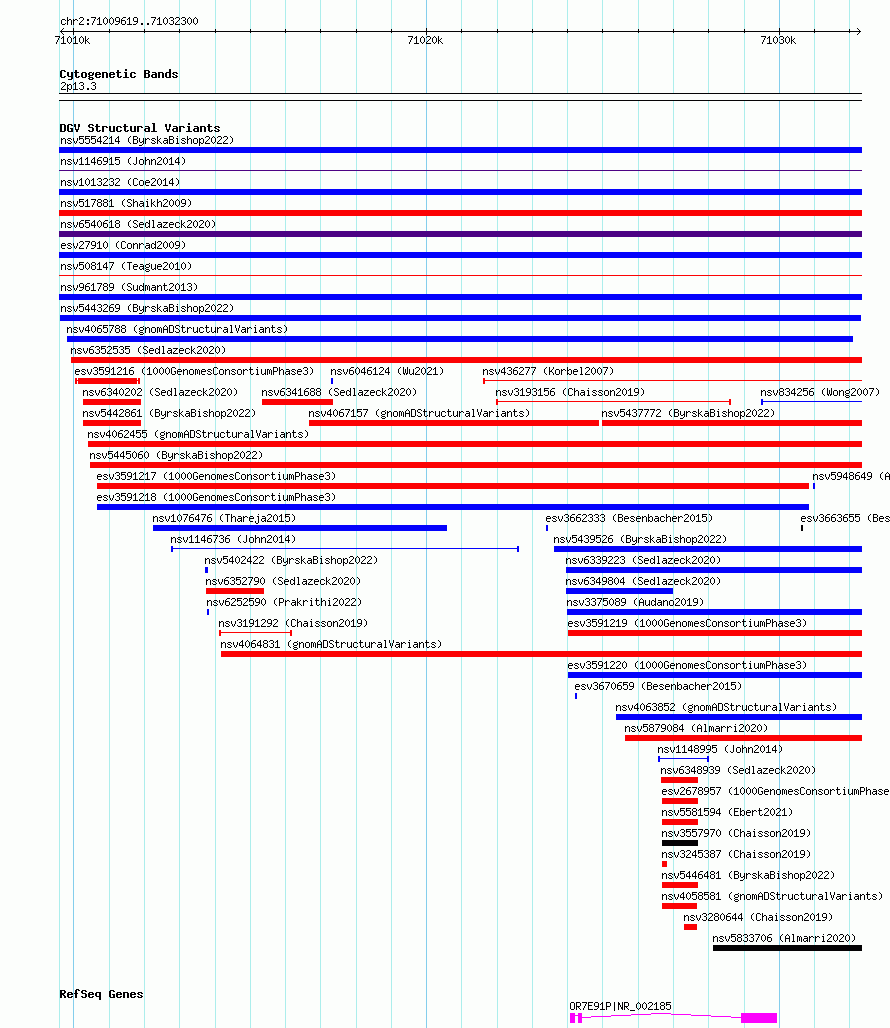Click esv3591220 (1000GenomesConsortiumPhase3) label
This screenshot has height=1028, width=890.
tap(687, 665)
